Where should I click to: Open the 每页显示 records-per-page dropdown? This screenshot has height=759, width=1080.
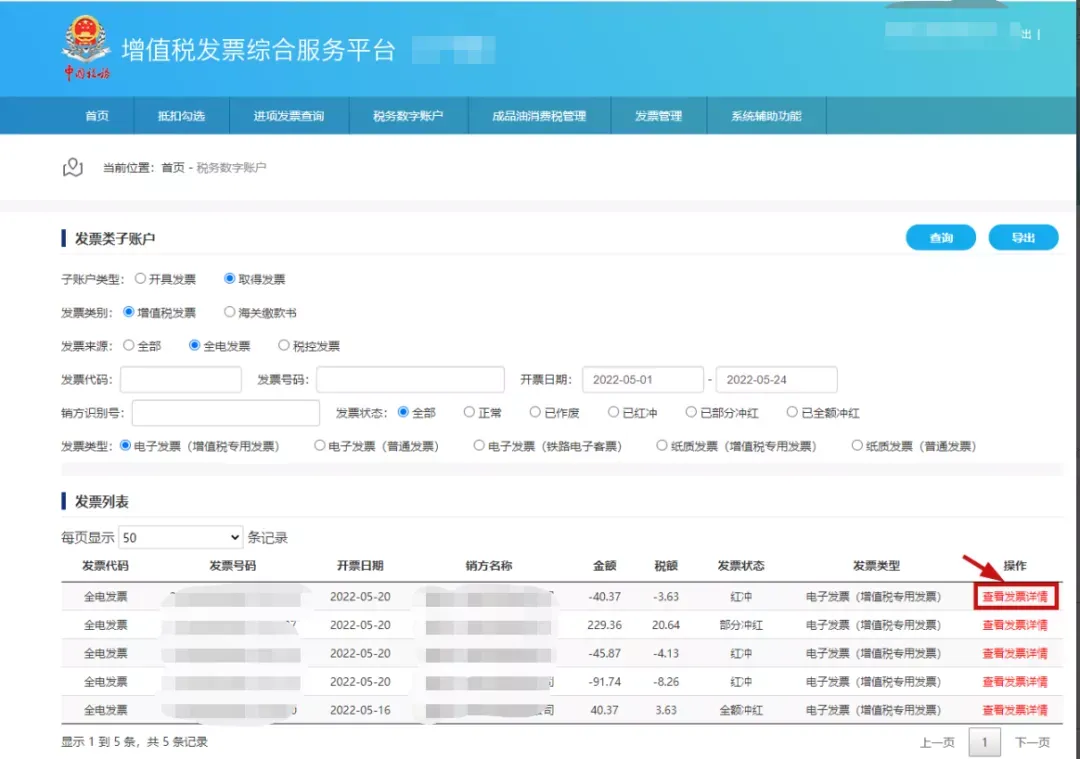[180, 537]
